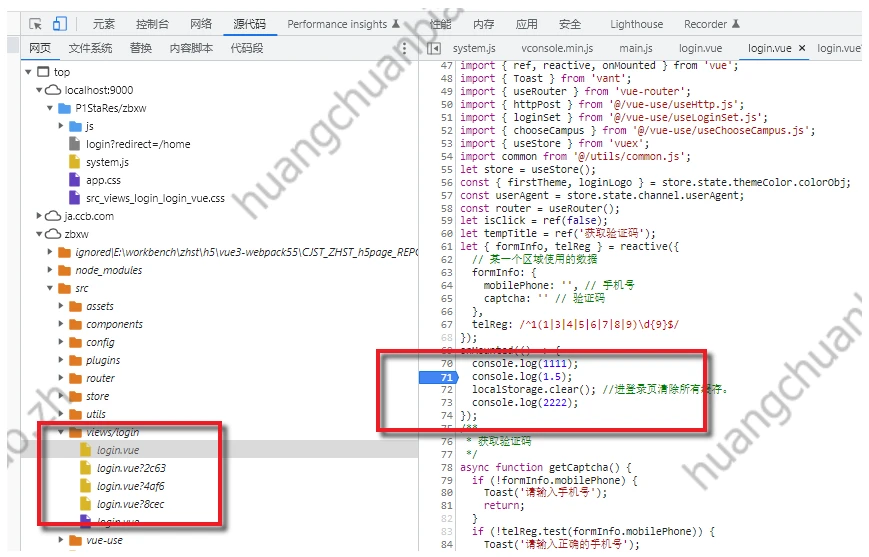
Task: Switch to the Performance insights tab
Action: tap(343, 24)
